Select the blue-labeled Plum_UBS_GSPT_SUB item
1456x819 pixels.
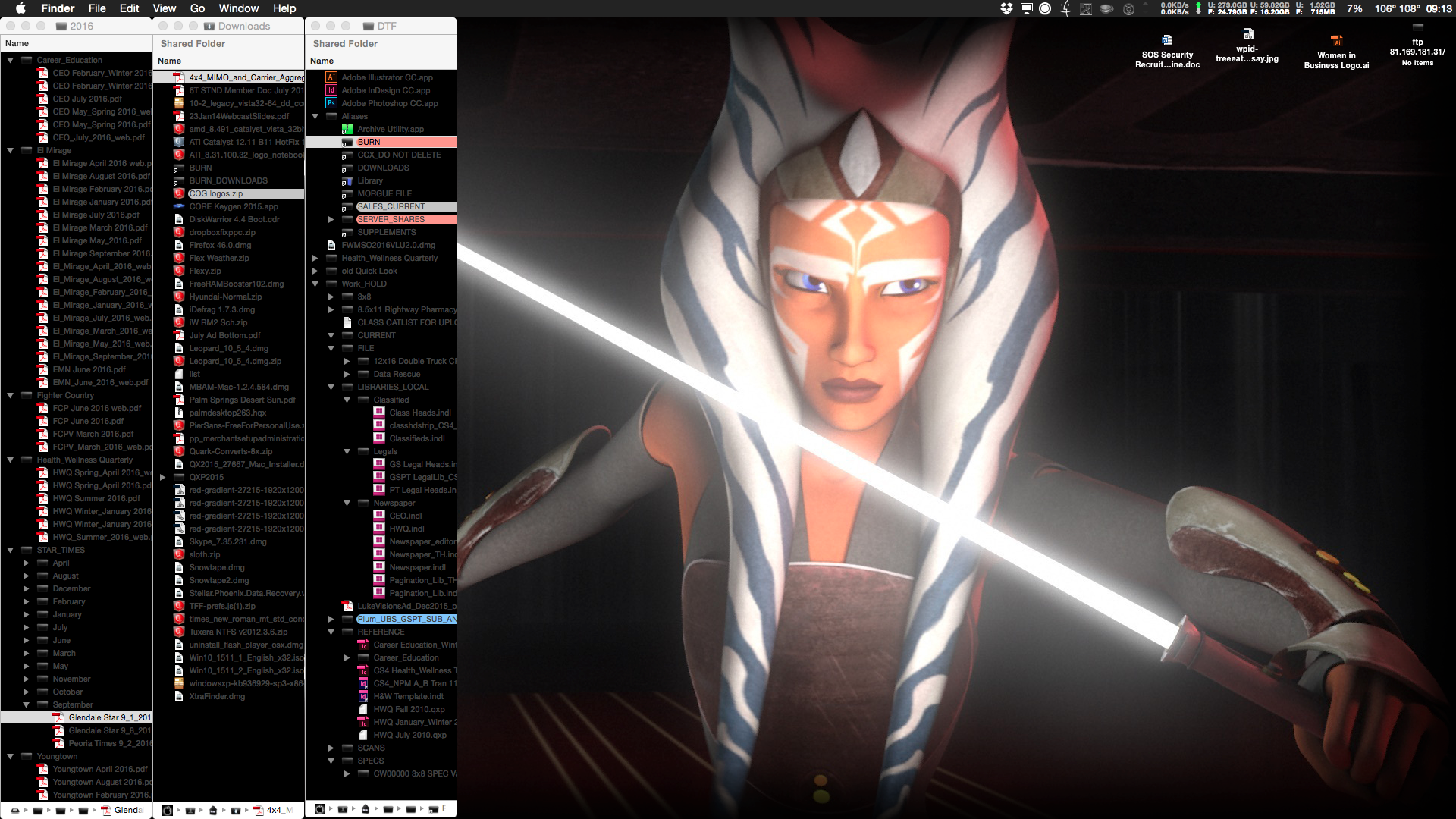click(x=398, y=619)
